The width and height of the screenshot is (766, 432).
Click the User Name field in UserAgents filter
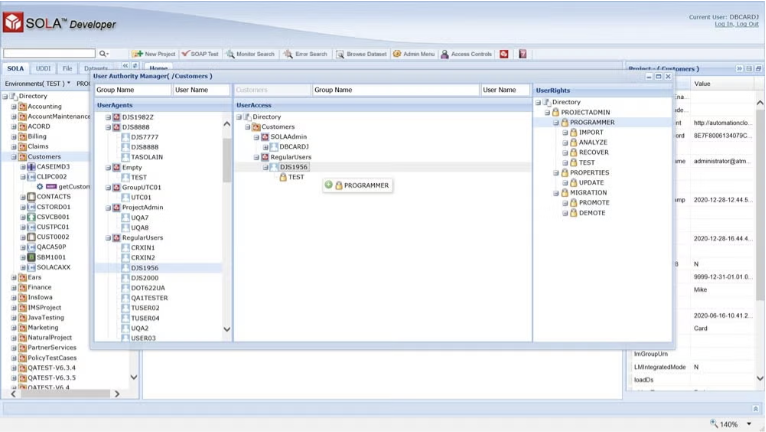point(201,90)
